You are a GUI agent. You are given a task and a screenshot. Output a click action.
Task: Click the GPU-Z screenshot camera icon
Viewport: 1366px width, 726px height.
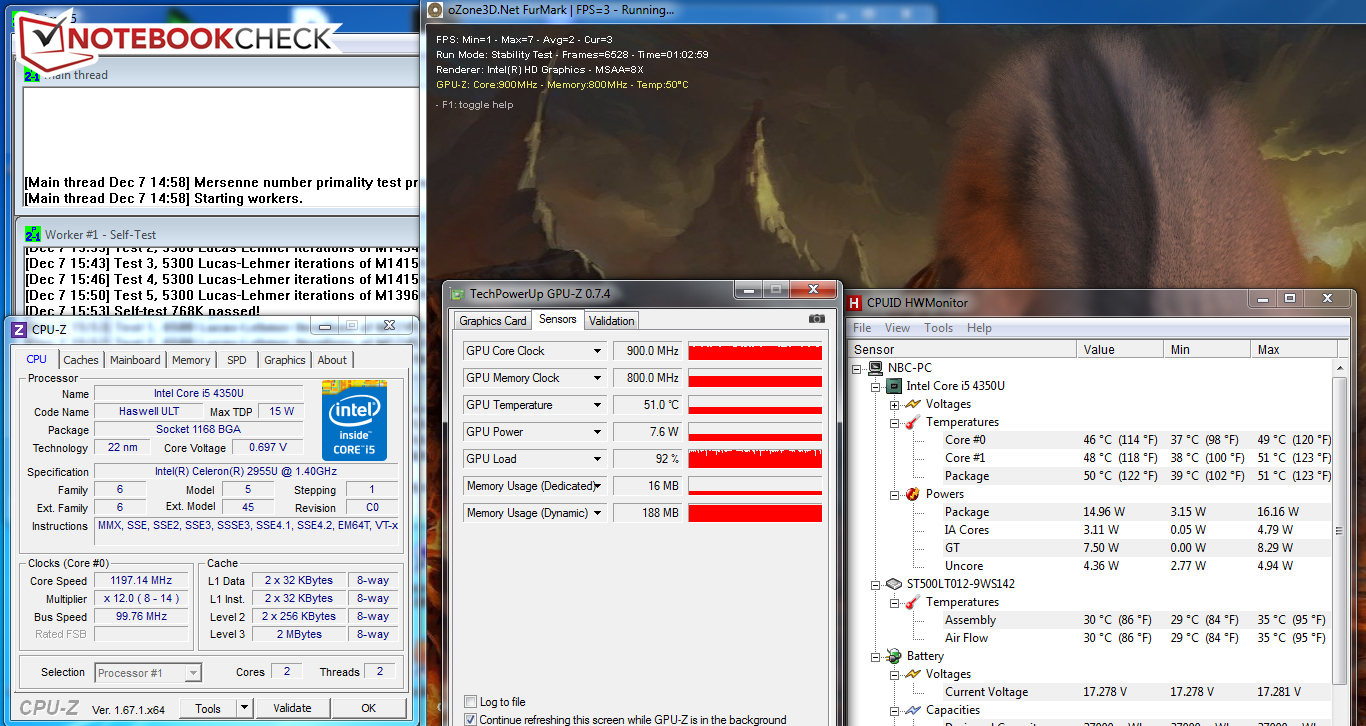click(817, 319)
